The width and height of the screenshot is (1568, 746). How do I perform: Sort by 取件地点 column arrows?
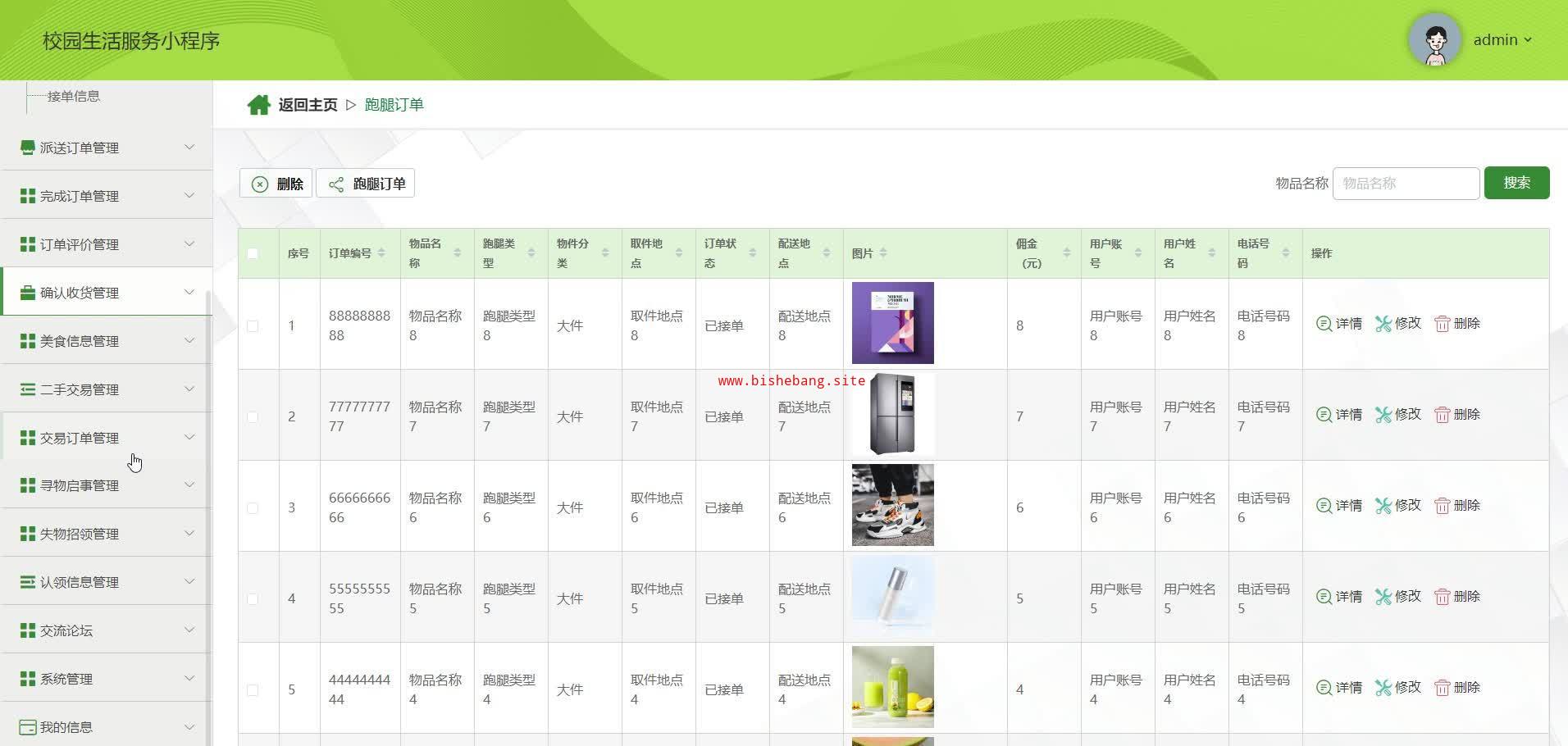[679, 253]
